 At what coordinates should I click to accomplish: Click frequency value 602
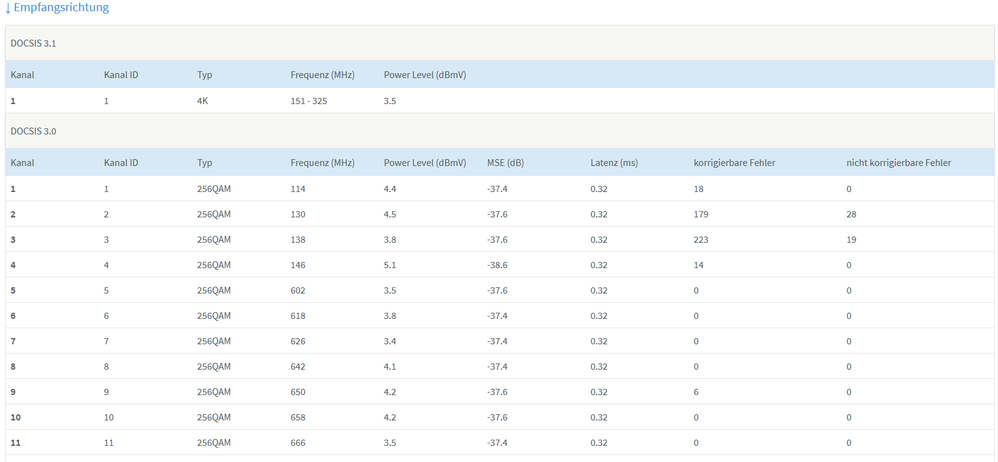click(298, 291)
